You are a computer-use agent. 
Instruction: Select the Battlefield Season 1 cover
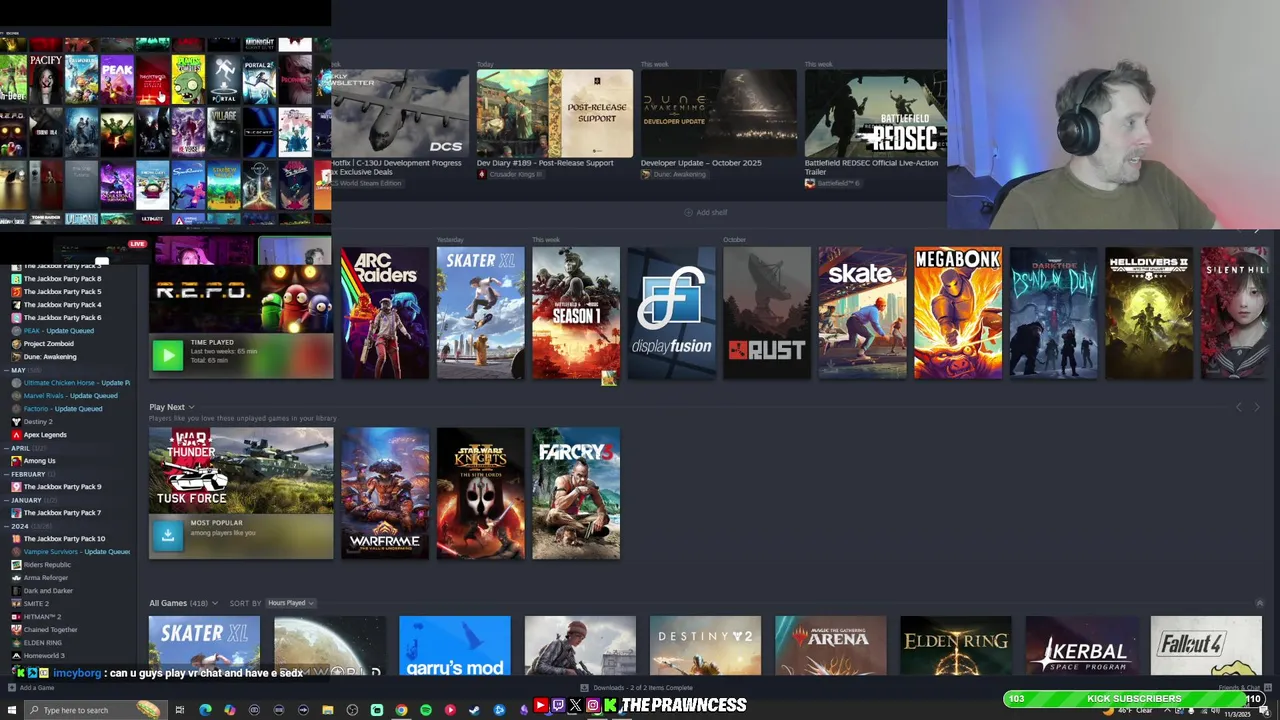(576, 313)
